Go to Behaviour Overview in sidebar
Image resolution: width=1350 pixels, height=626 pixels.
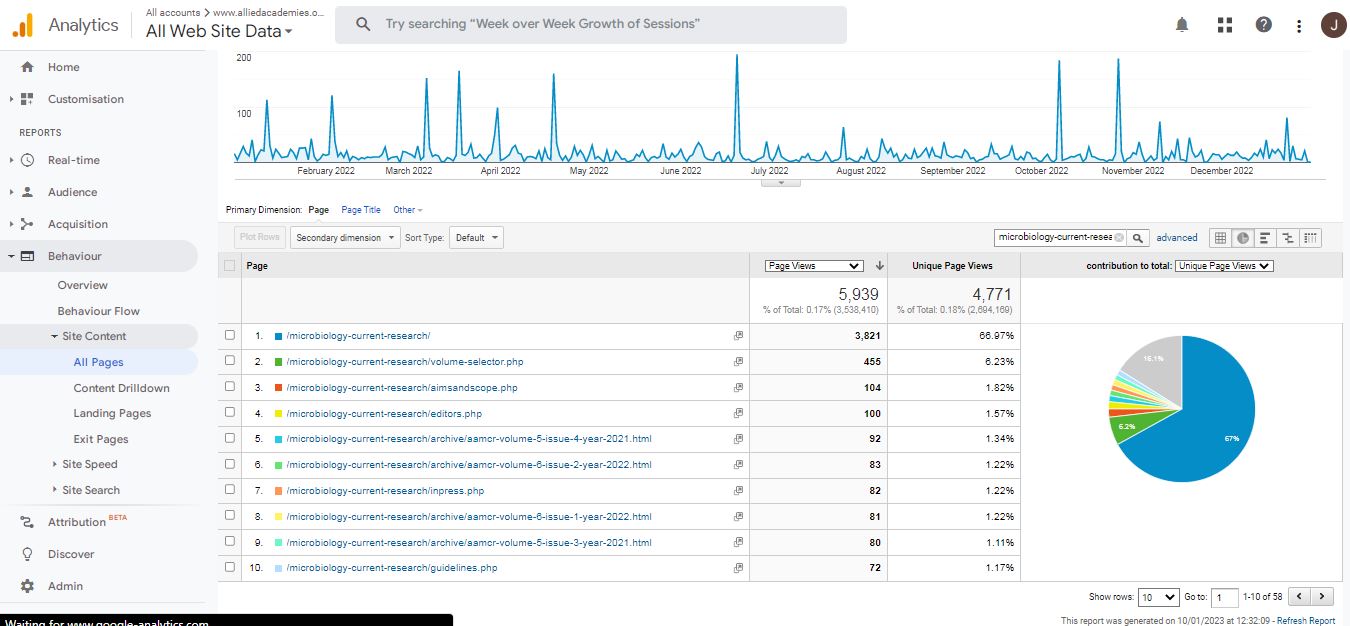point(82,285)
